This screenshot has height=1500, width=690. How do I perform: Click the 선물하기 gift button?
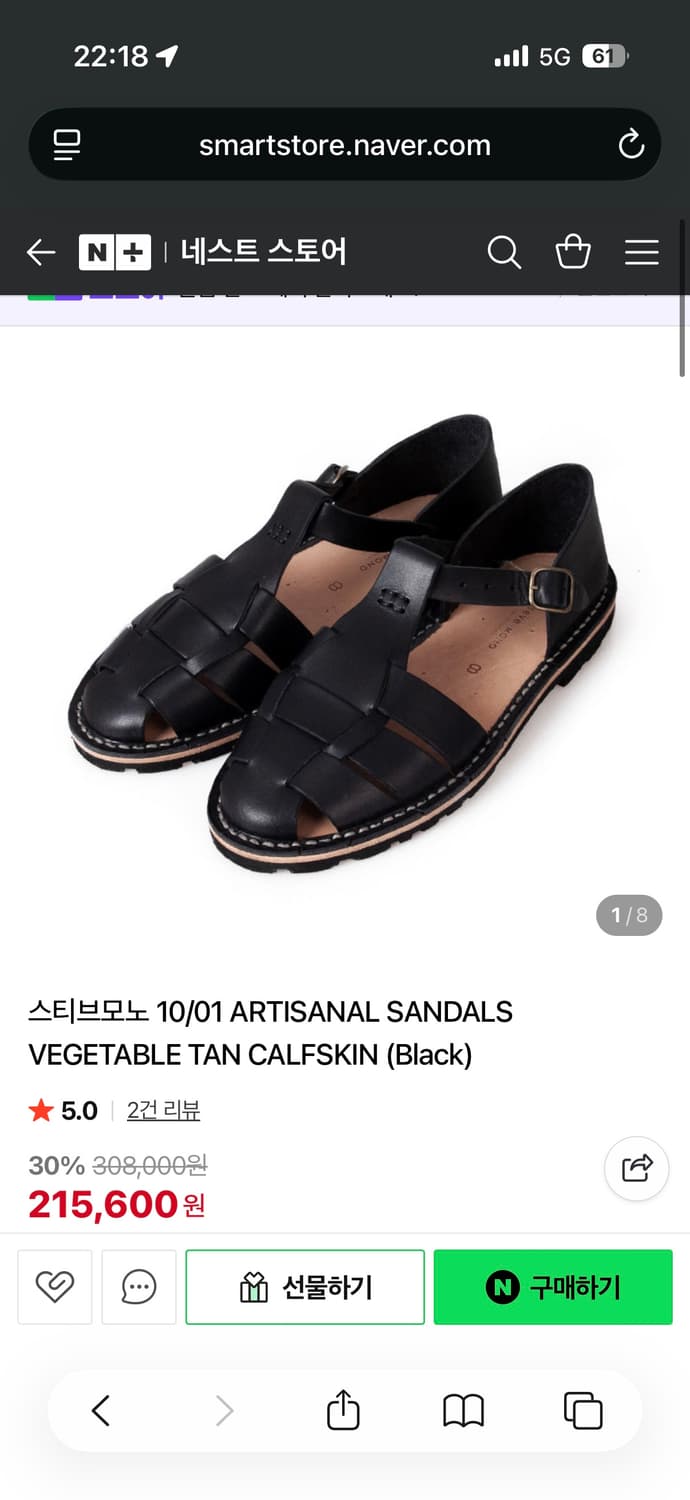[x=305, y=1287]
